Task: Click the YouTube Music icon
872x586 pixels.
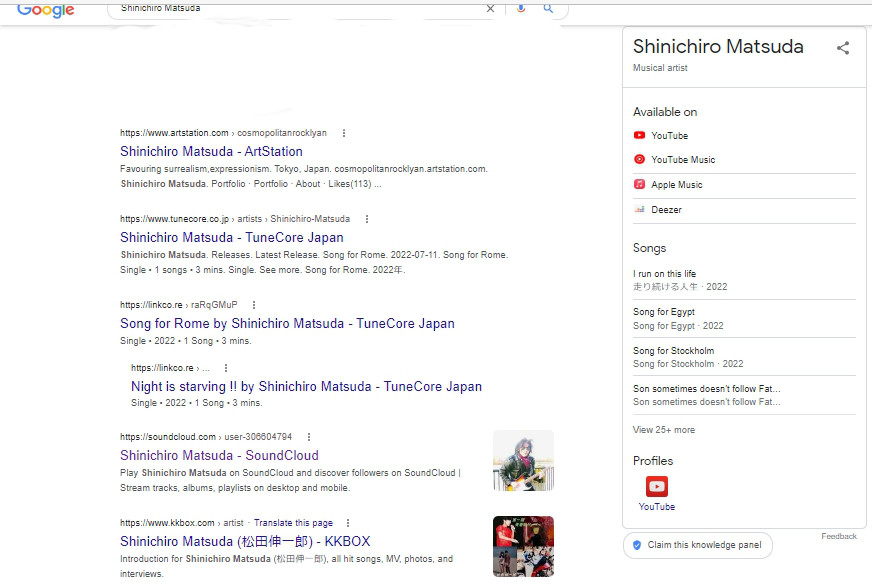Action: [640, 159]
